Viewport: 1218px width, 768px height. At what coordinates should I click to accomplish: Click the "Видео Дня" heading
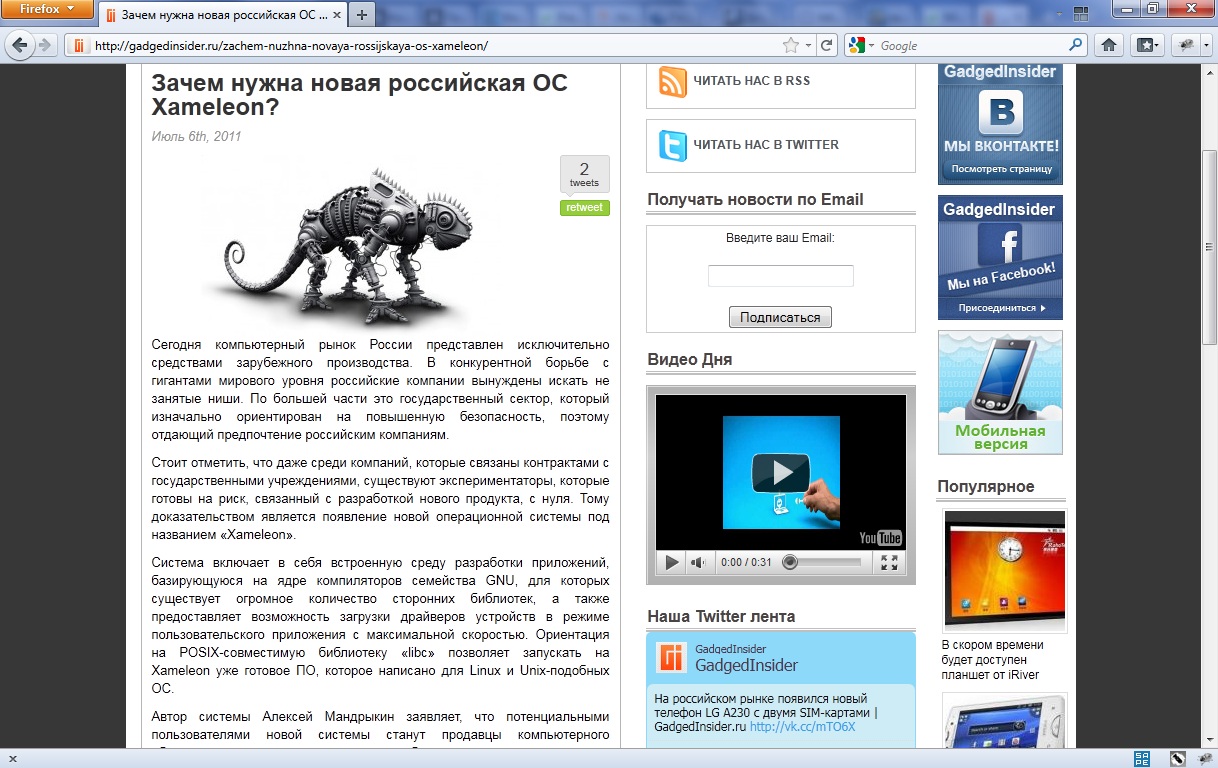coord(690,360)
